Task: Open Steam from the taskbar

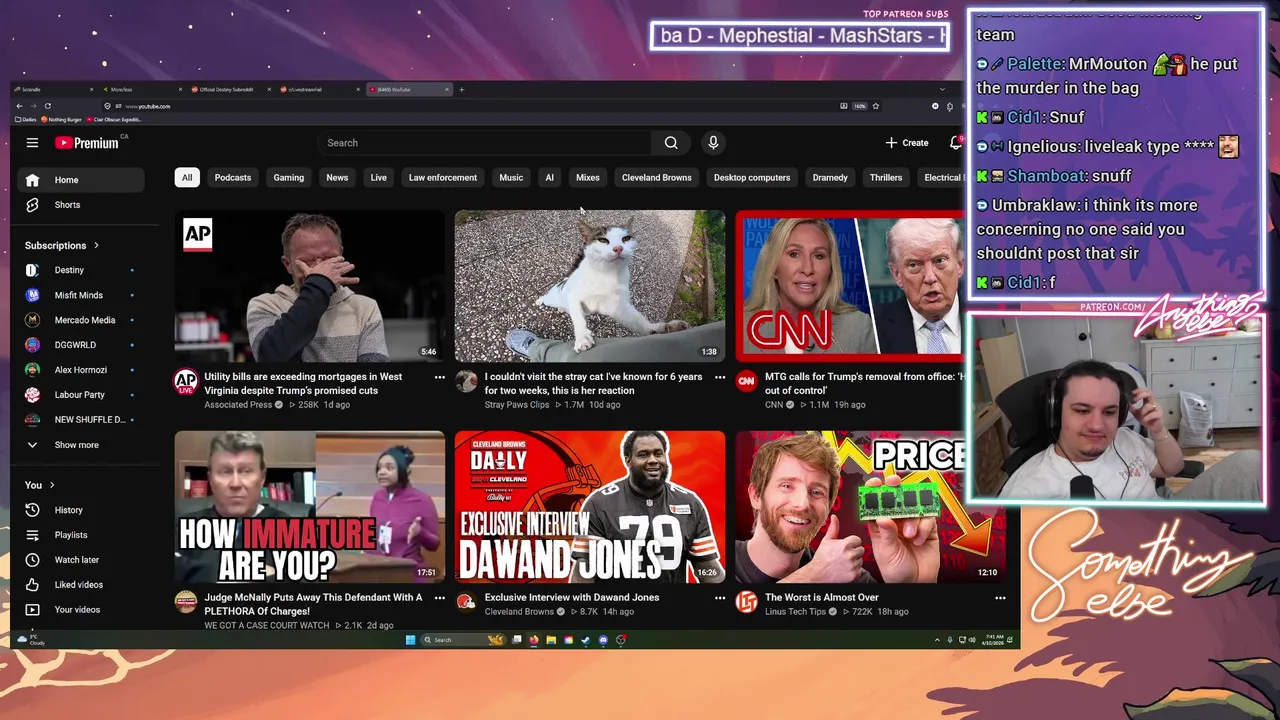Action: click(x=586, y=640)
